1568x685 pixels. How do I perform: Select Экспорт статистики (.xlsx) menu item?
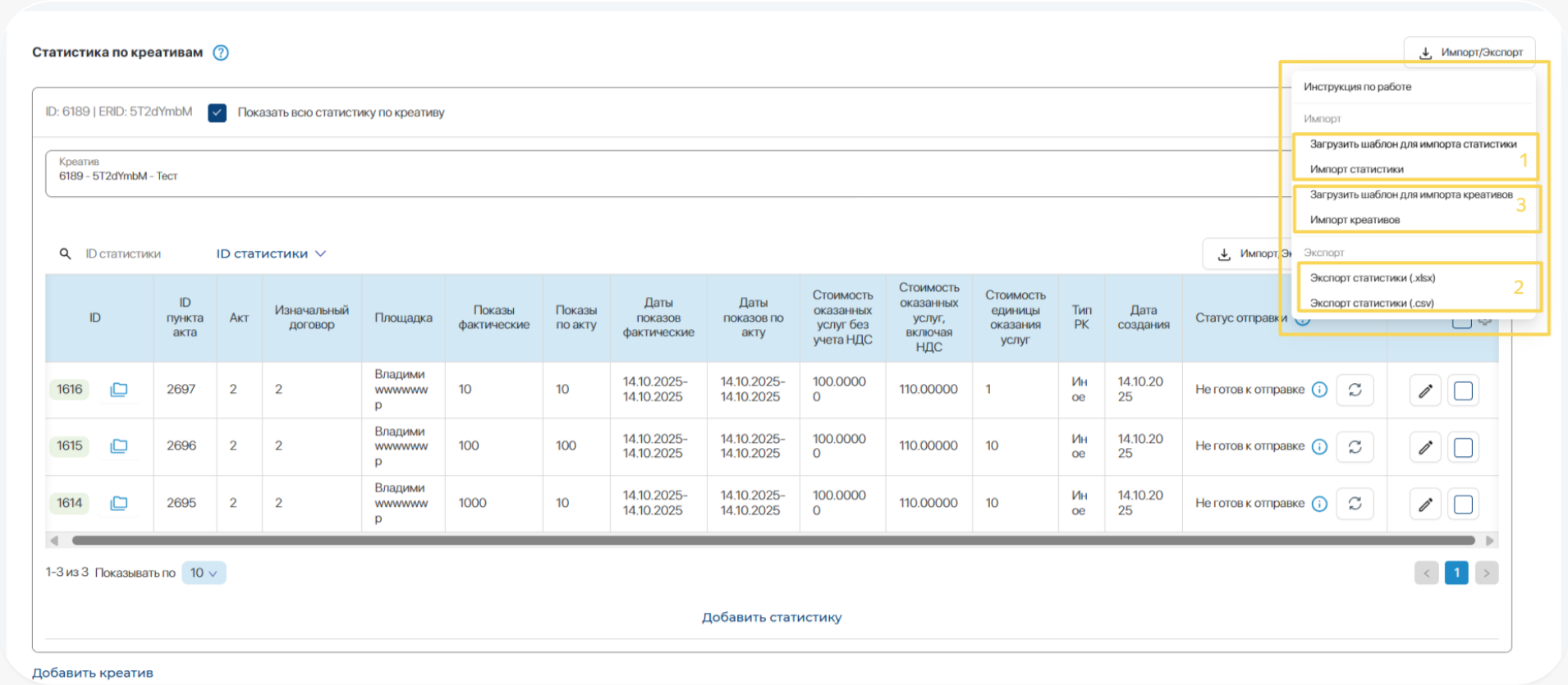[x=1373, y=278]
